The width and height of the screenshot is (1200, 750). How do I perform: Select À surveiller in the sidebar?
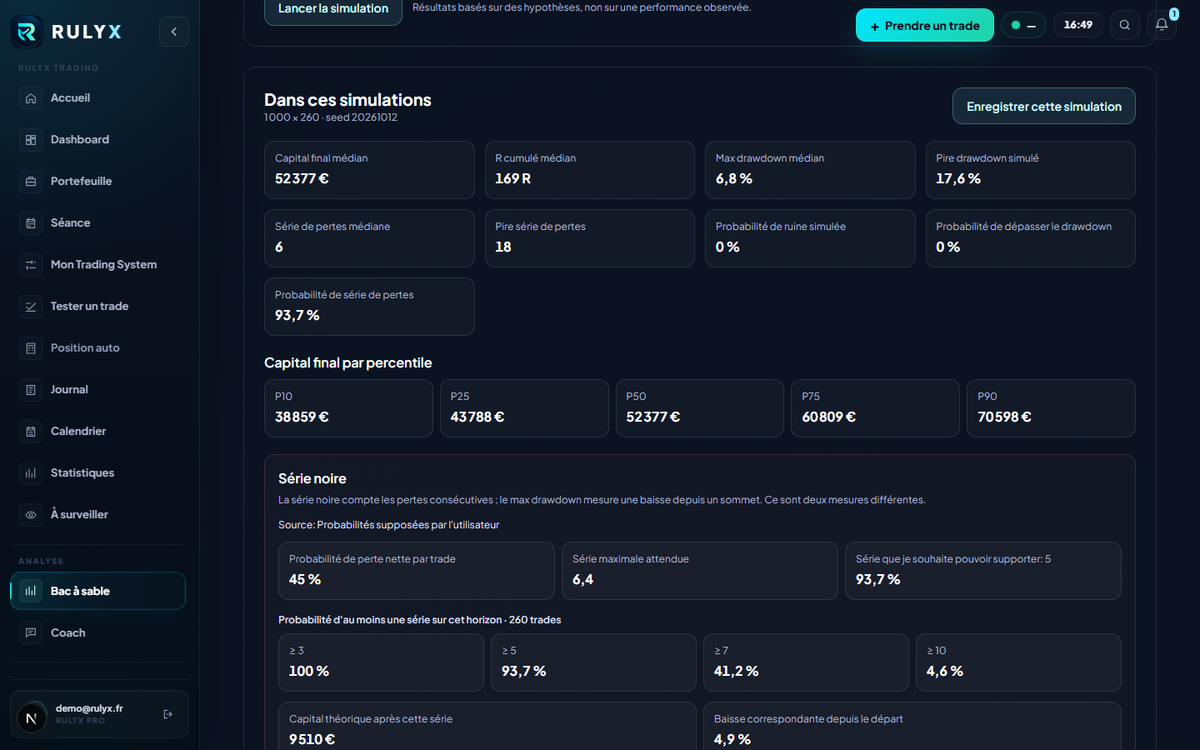coord(98,515)
